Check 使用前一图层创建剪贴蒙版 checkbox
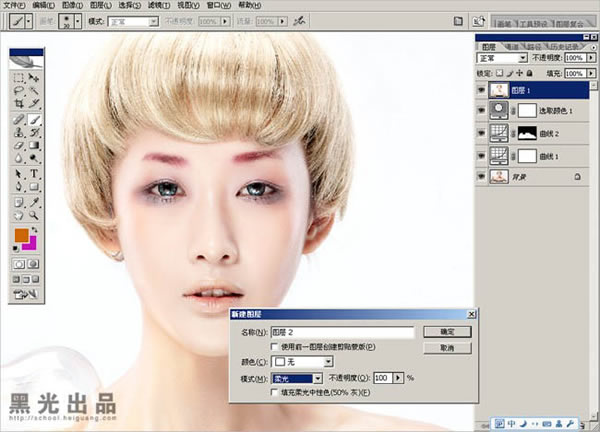This screenshot has height=432, width=600. coord(274,347)
